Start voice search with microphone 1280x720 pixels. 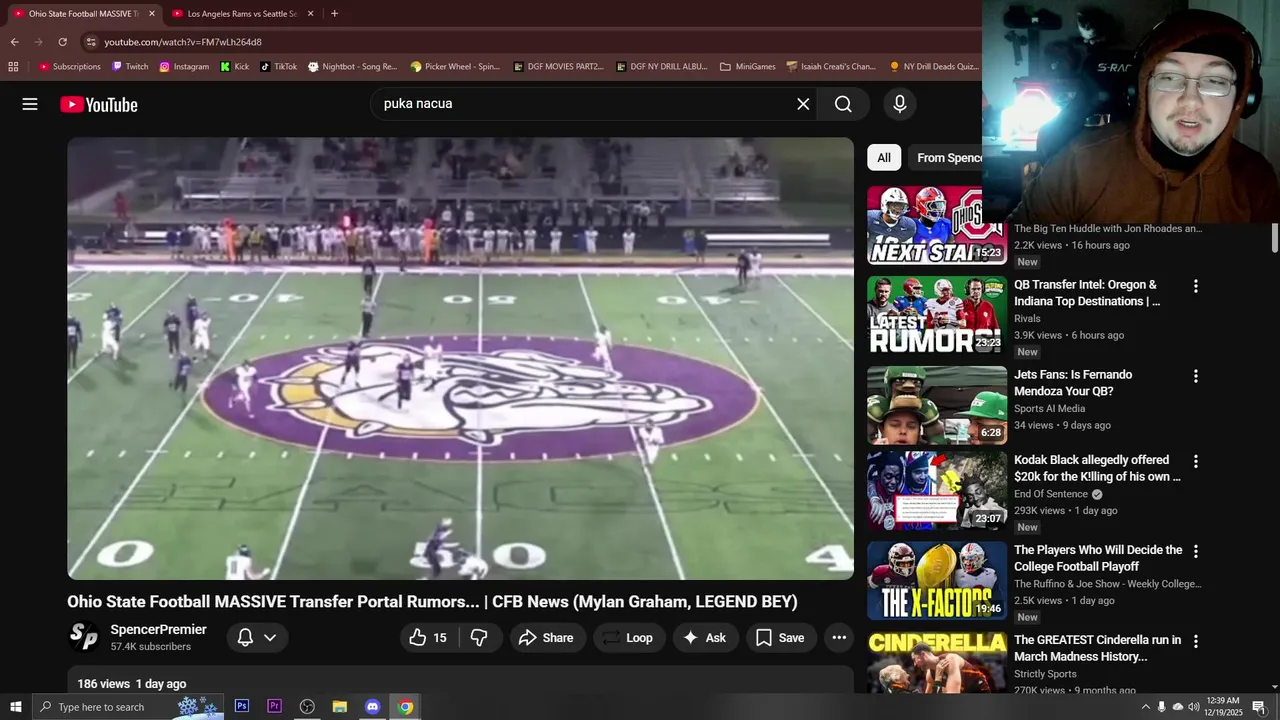click(x=900, y=104)
